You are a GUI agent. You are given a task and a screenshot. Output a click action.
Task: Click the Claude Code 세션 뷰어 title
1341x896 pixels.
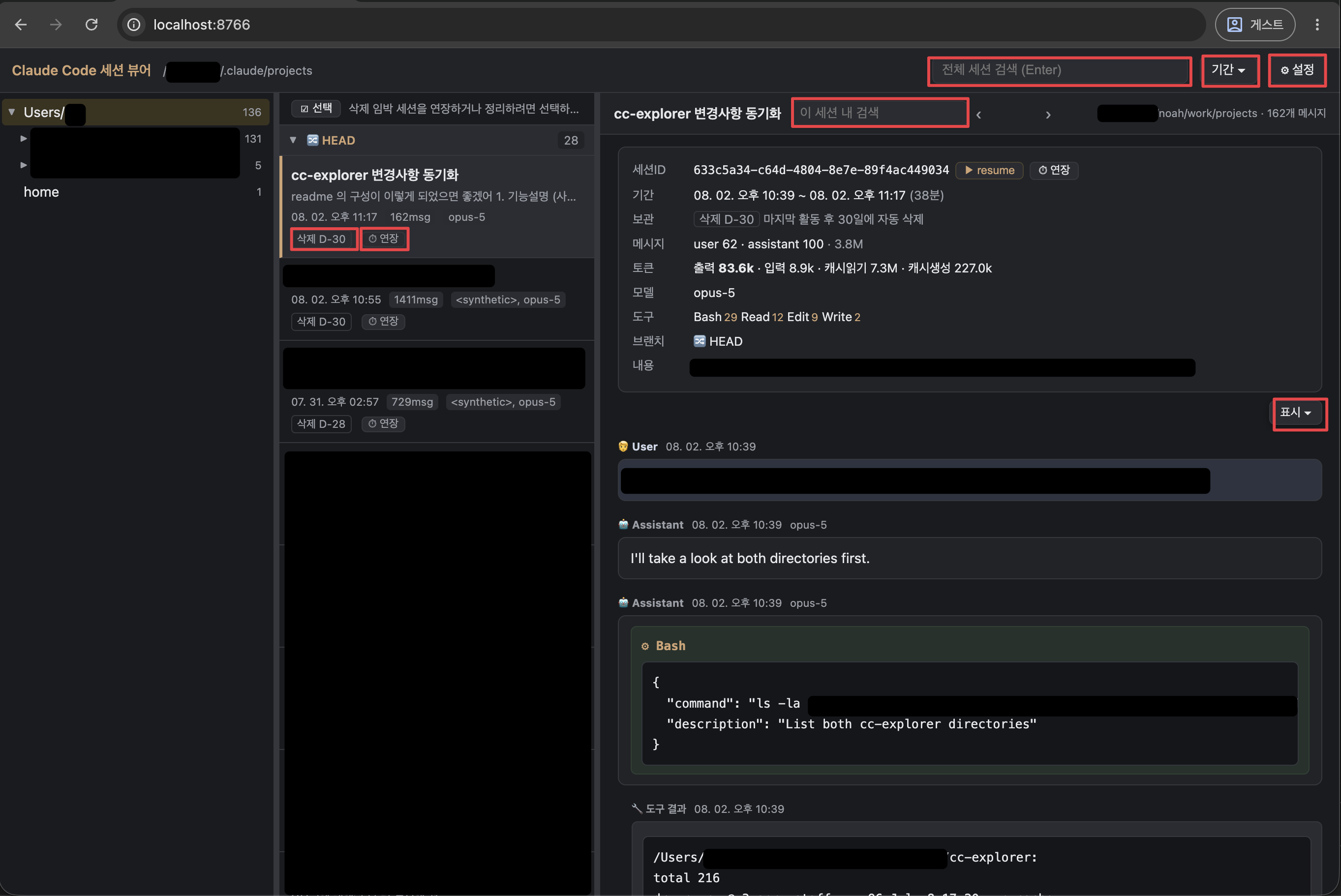pos(81,70)
